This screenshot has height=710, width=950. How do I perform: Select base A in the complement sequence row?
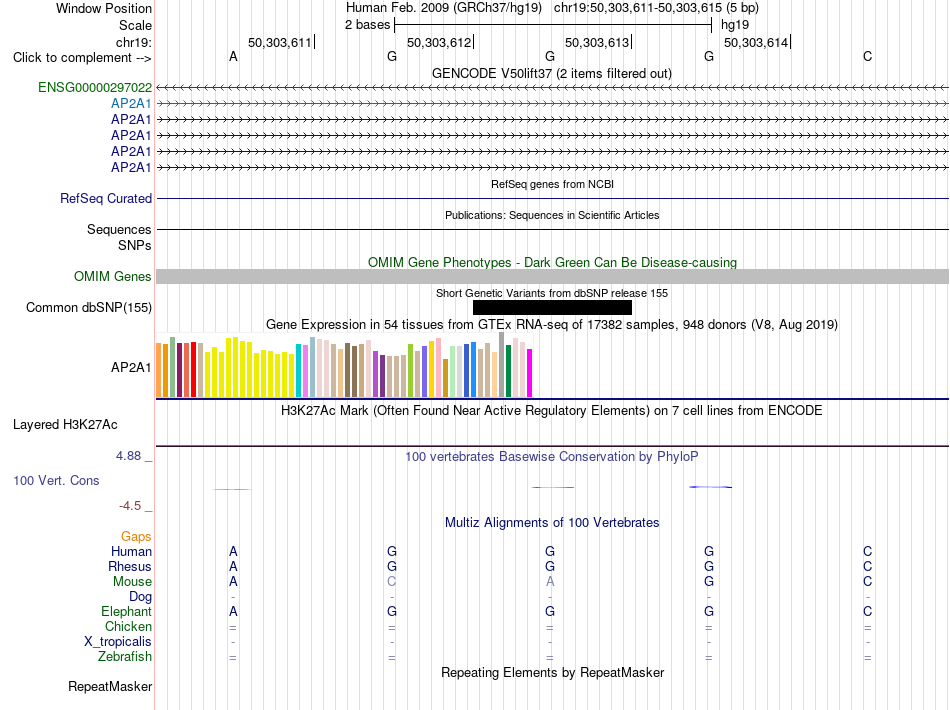pyautogui.click(x=233, y=57)
